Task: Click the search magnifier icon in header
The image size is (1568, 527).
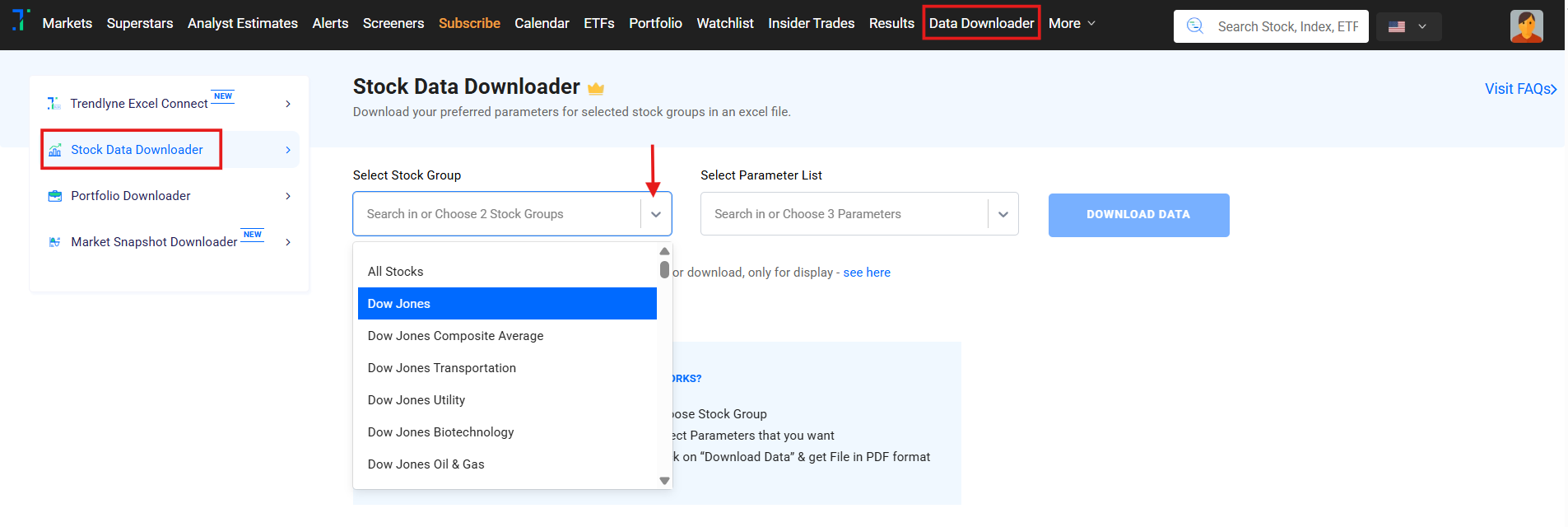Action: tap(1195, 26)
